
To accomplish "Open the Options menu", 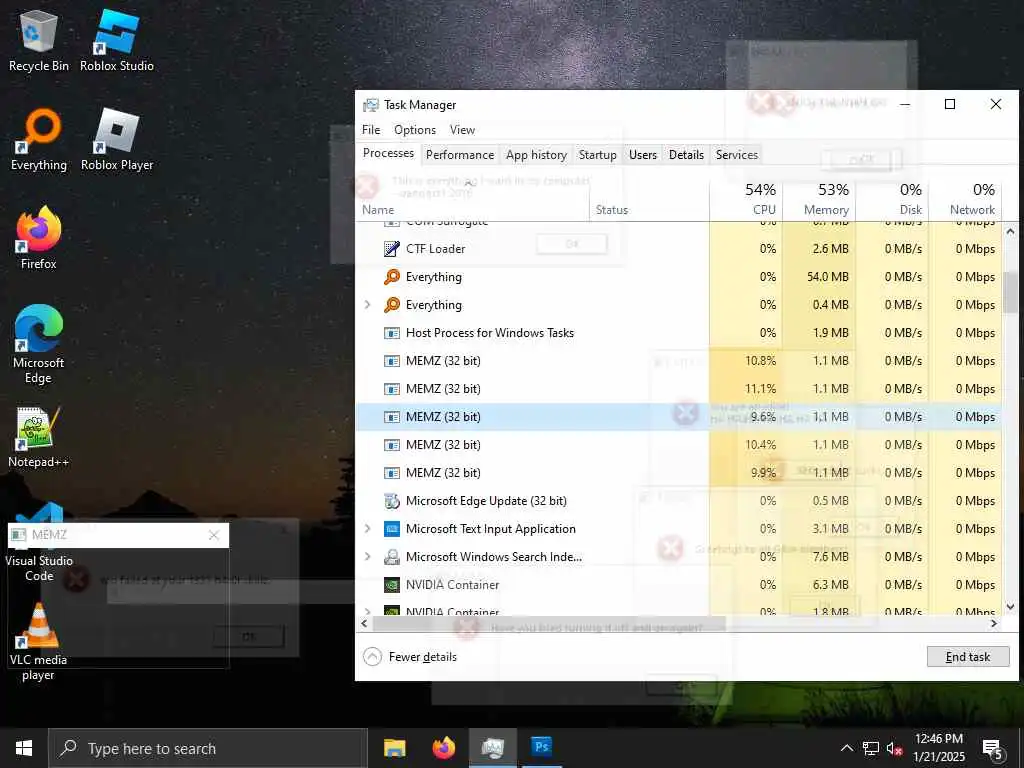I will click(x=415, y=130).
